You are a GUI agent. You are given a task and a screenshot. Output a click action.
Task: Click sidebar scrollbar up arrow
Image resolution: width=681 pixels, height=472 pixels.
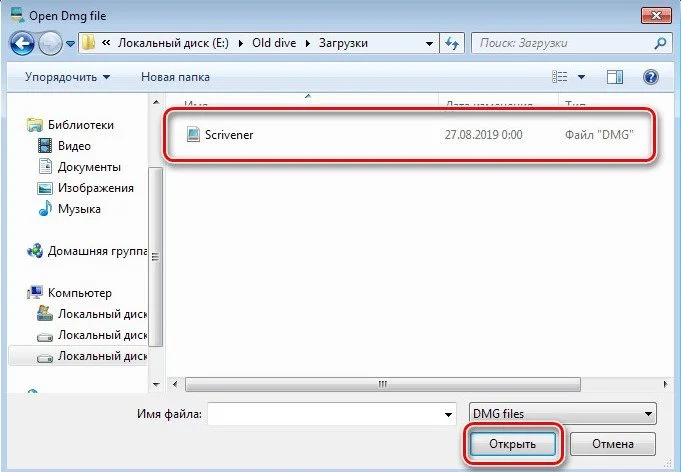coord(156,102)
